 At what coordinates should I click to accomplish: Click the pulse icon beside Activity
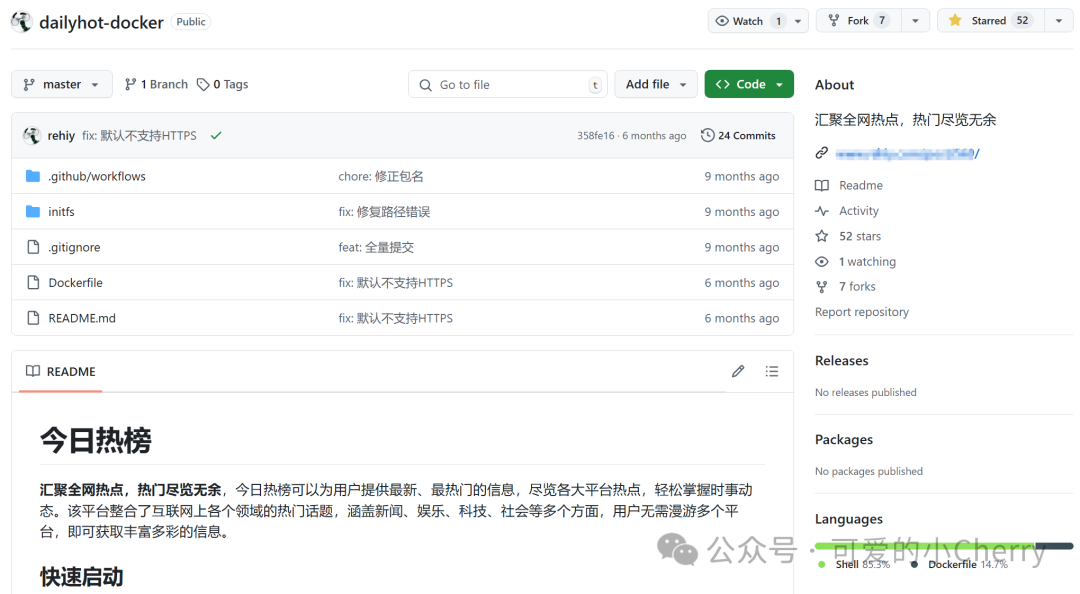pyautogui.click(x=822, y=211)
